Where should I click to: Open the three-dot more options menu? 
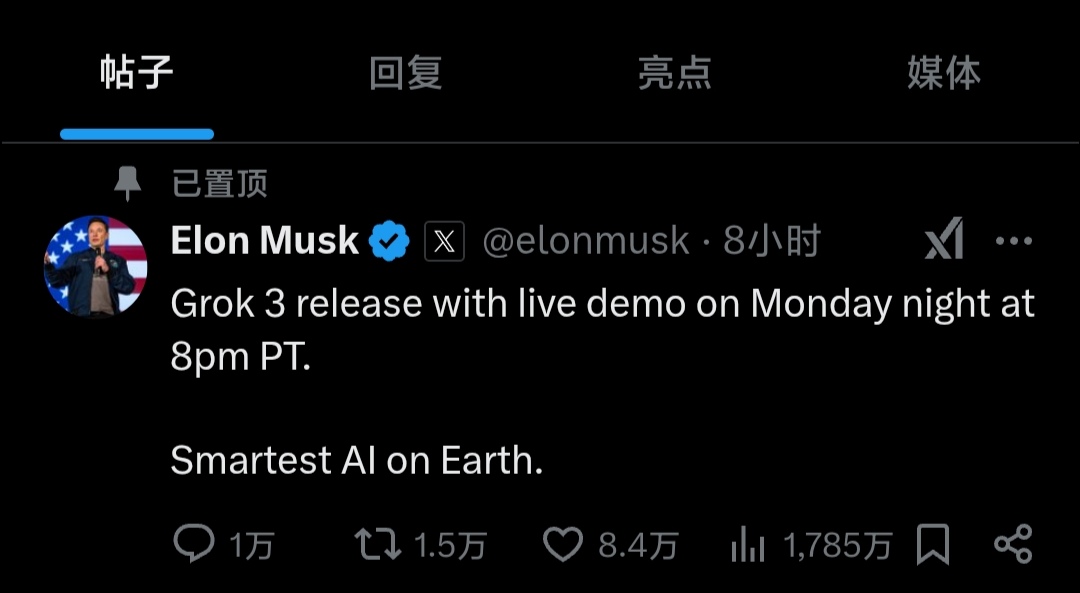point(1014,241)
